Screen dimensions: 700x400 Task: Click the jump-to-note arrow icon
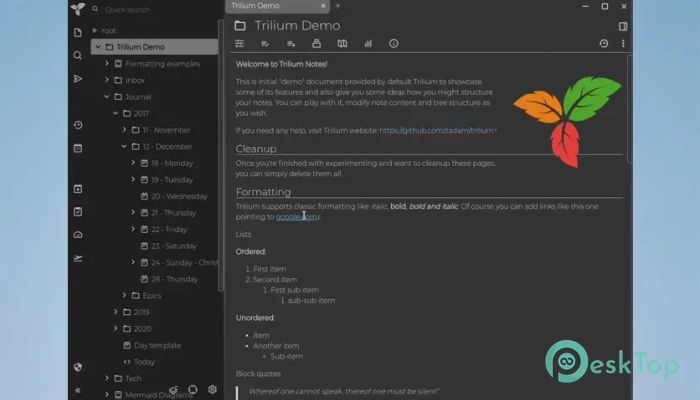pos(78,79)
